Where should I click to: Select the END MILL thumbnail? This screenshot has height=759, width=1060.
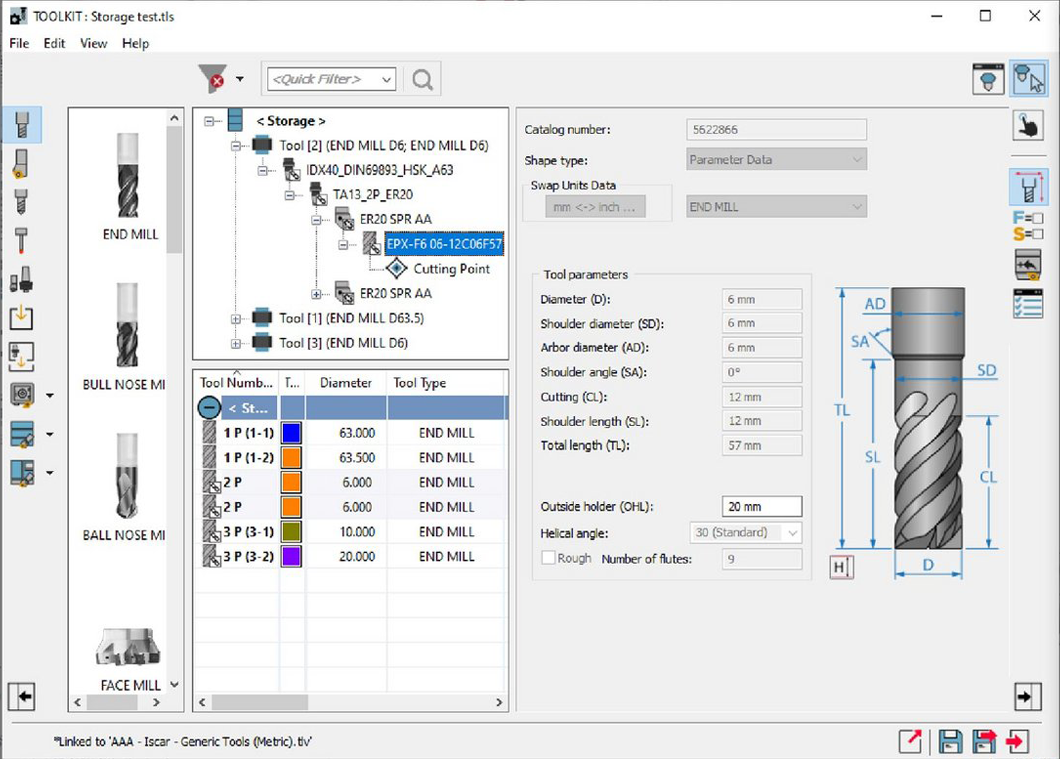(x=128, y=187)
